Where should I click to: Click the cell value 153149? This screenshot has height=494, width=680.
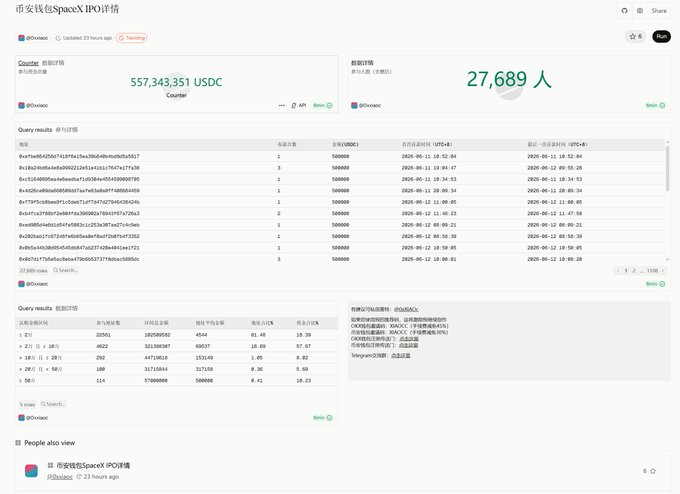pos(204,358)
